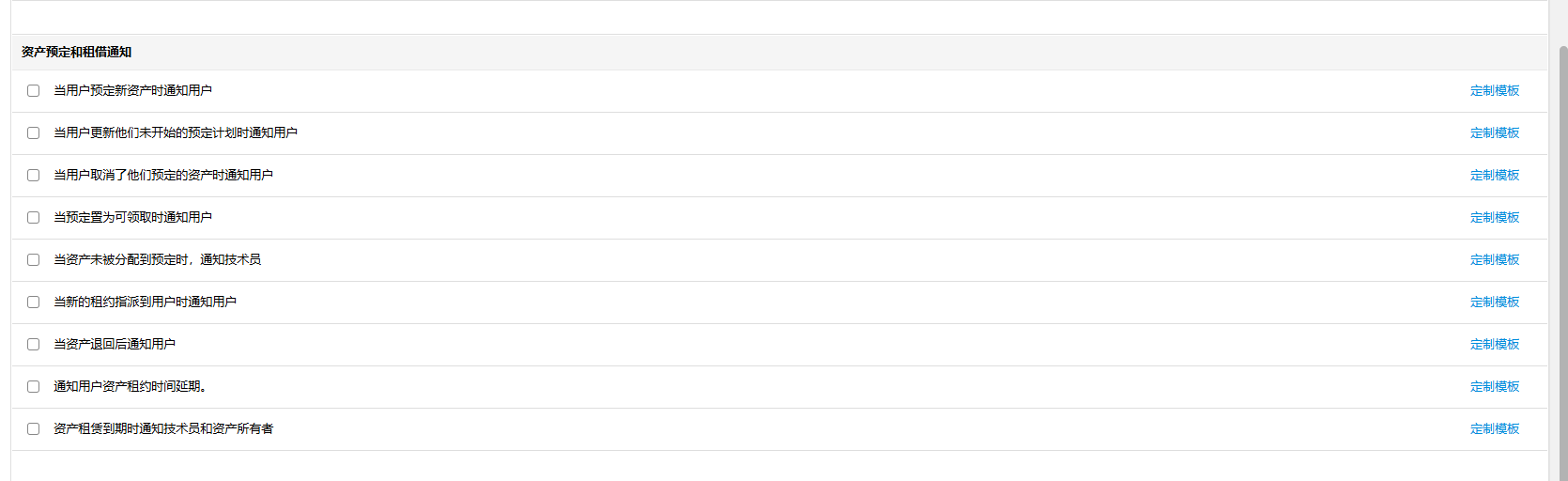Viewport: 1568px width, 481px height.
Task: Customize the template for "当预定置为可领取时通知用户"
Action: (1494, 218)
